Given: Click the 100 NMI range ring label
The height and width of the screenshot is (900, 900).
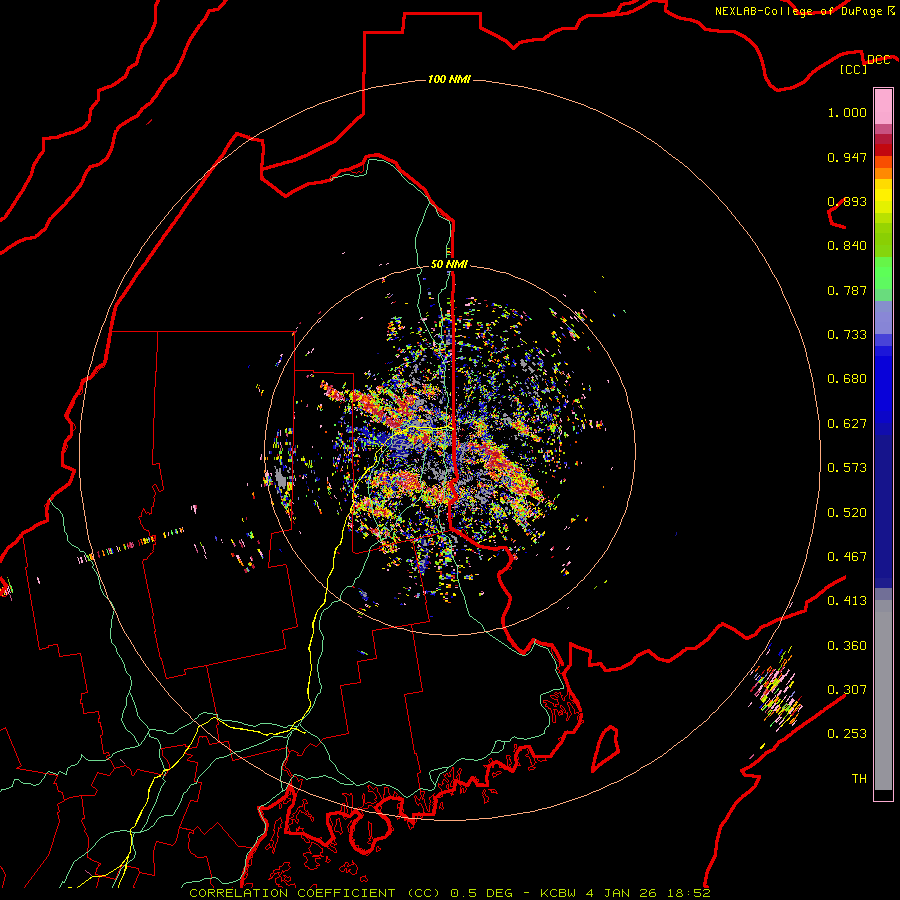Looking at the screenshot, I should coord(449,79).
